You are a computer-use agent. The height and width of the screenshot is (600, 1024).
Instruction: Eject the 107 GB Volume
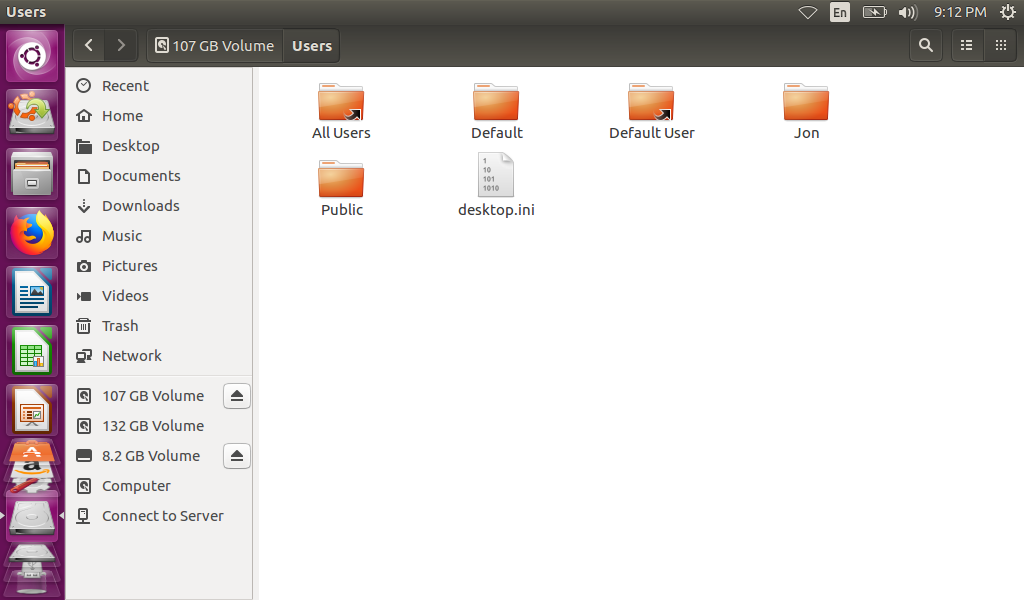[236, 396]
